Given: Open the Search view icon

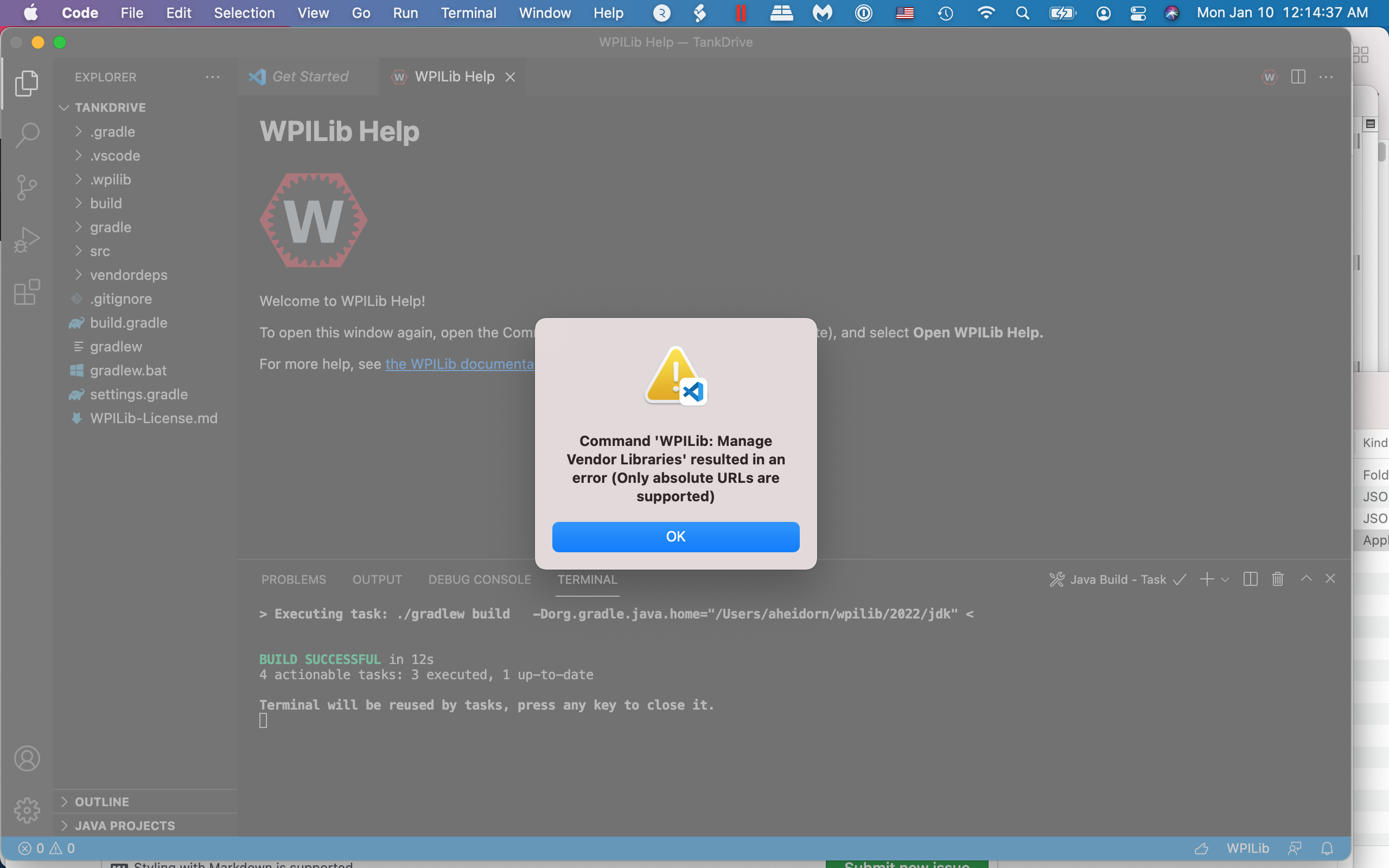Looking at the screenshot, I should coord(27,135).
